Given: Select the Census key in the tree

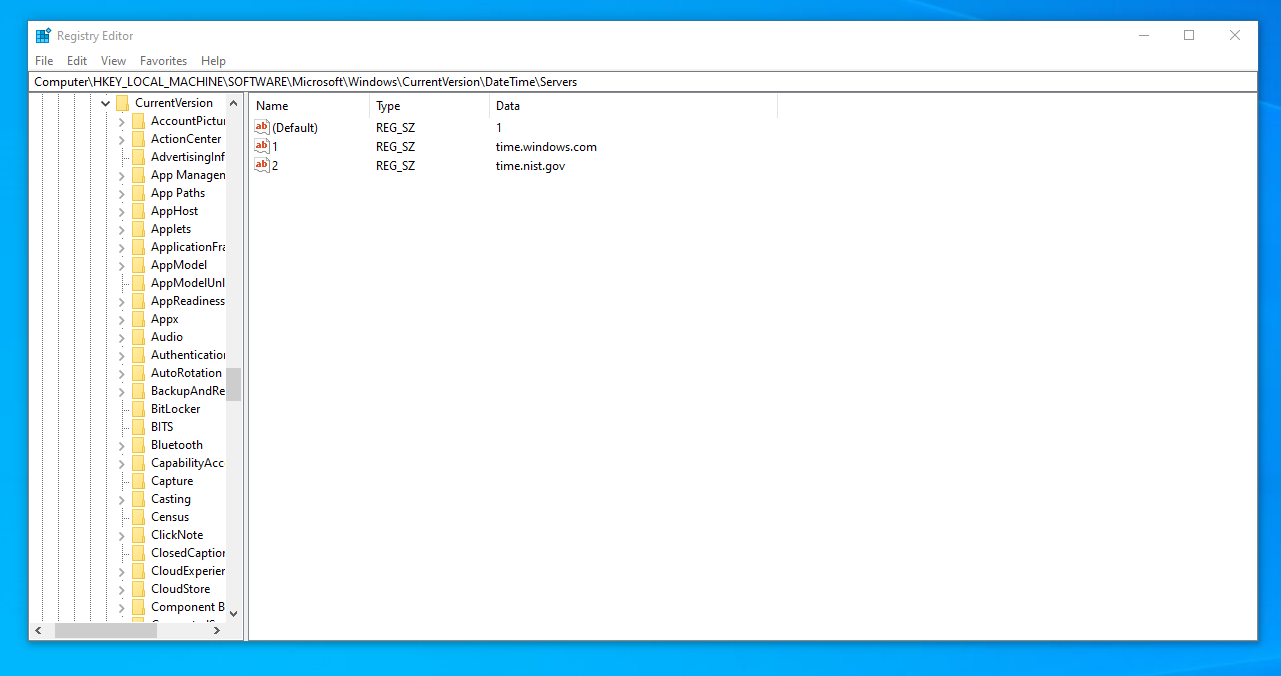Looking at the screenshot, I should pos(169,517).
